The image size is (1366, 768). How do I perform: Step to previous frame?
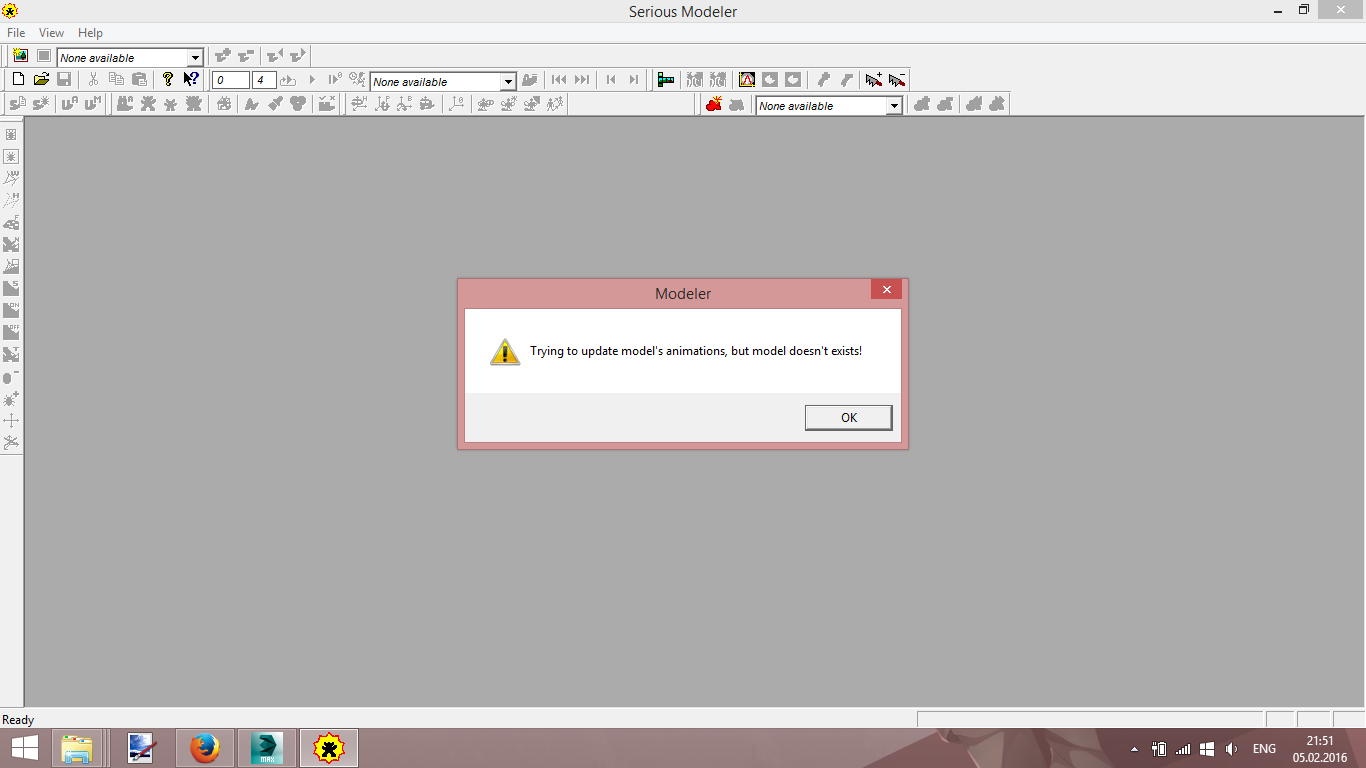pyautogui.click(x=611, y=80)
